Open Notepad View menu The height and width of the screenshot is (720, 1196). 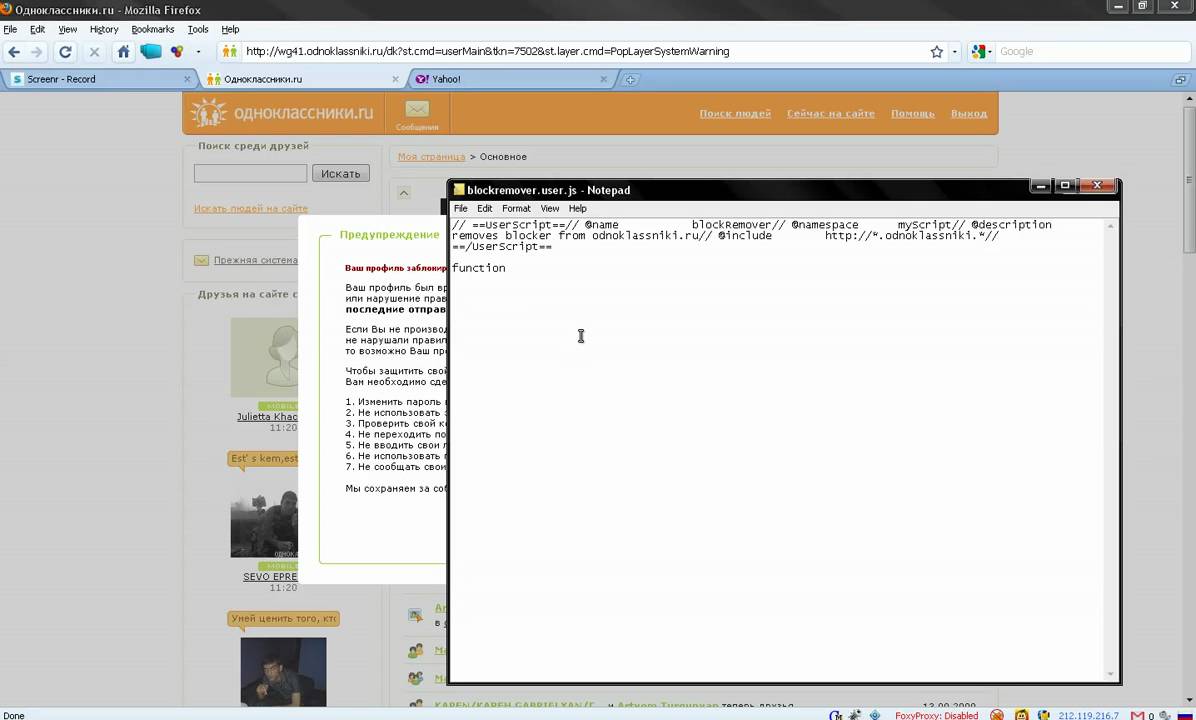[x=550, y=208]
